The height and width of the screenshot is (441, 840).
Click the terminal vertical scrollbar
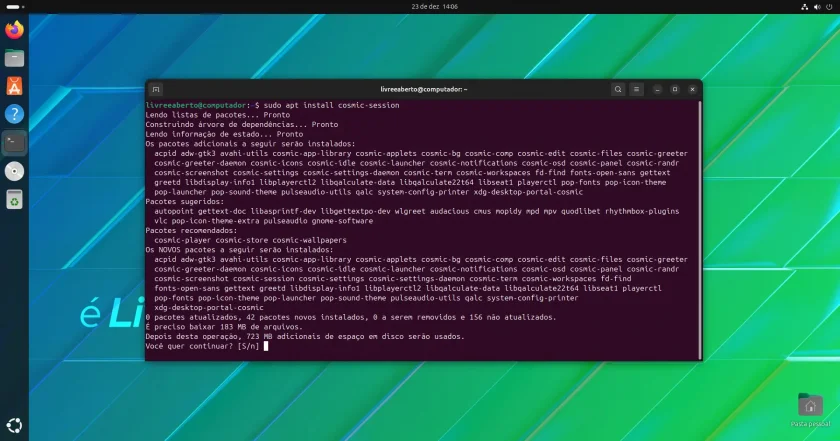(x=700, y=230)
